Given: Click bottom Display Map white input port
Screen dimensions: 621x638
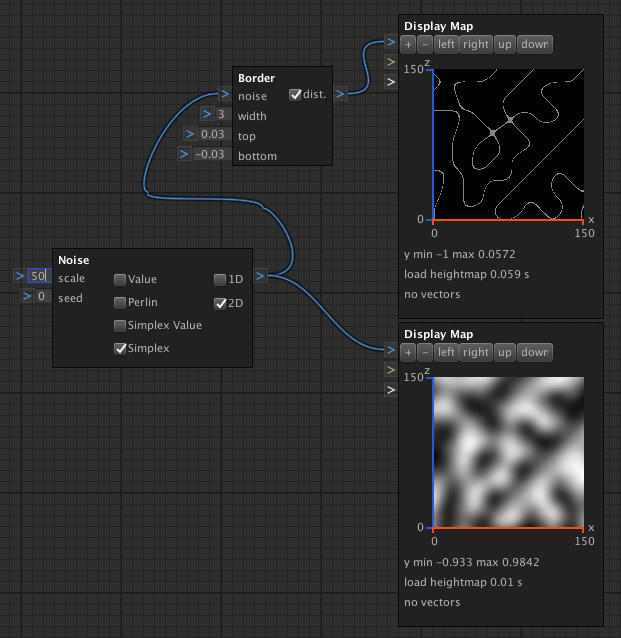Looking at the screenshot, I should pyautogui.click(x=391, y=390).
